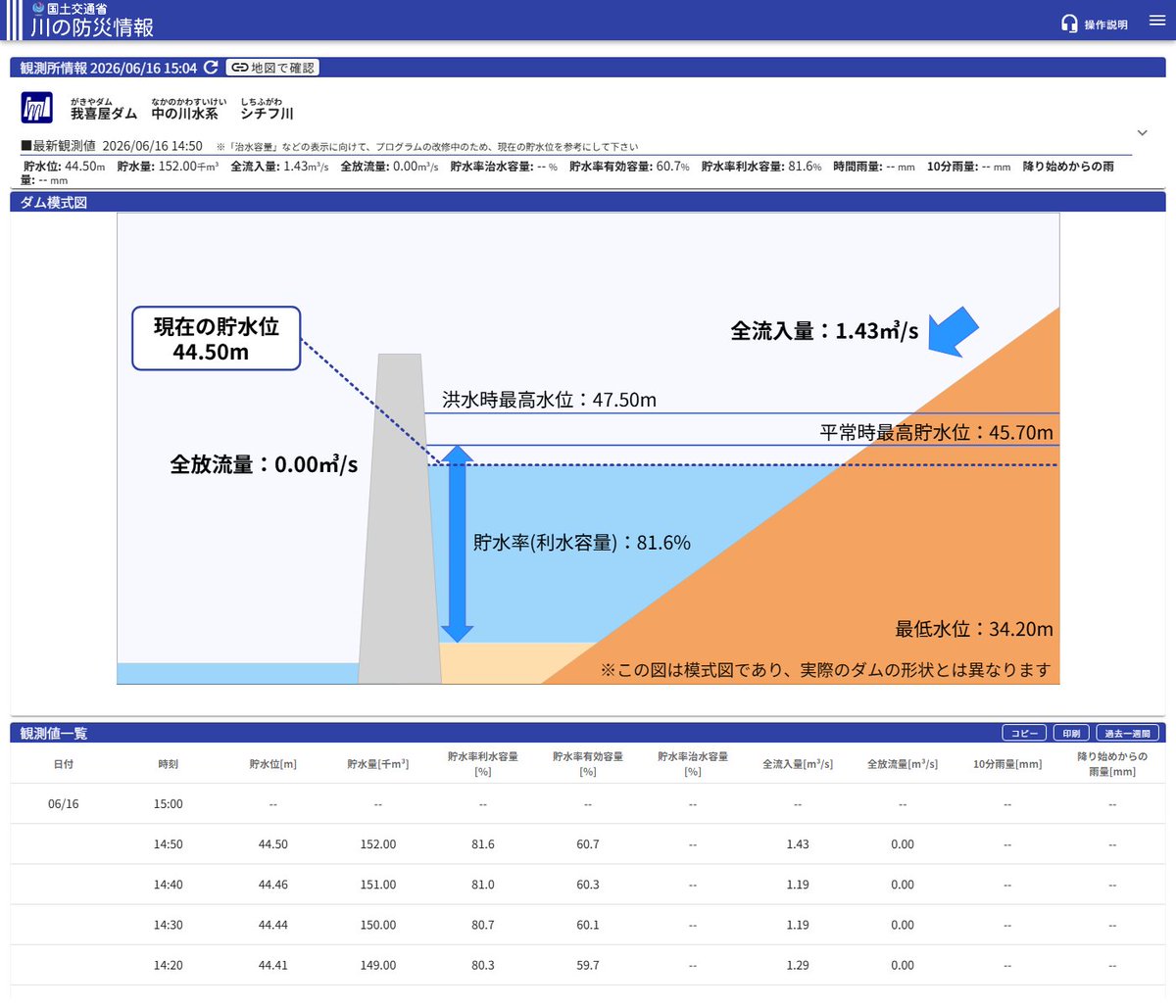Click the 印刷 button

(x=1071, y=733)
